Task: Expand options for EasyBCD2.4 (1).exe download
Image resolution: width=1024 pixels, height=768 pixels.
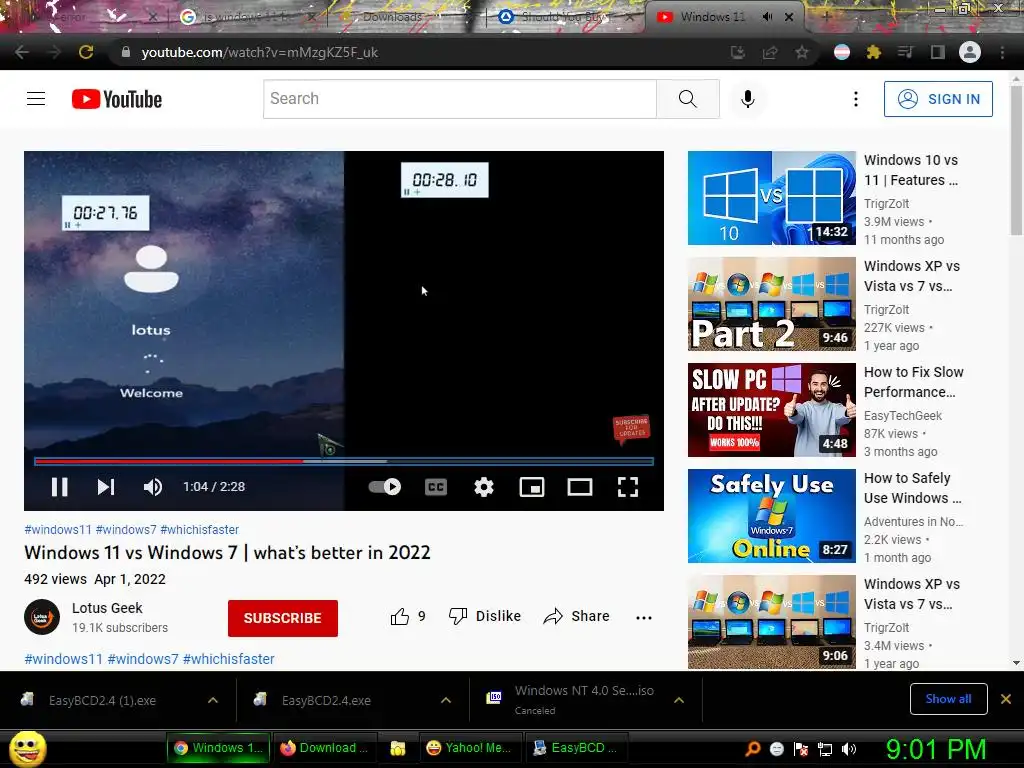Action: click(x=213, y=700)
